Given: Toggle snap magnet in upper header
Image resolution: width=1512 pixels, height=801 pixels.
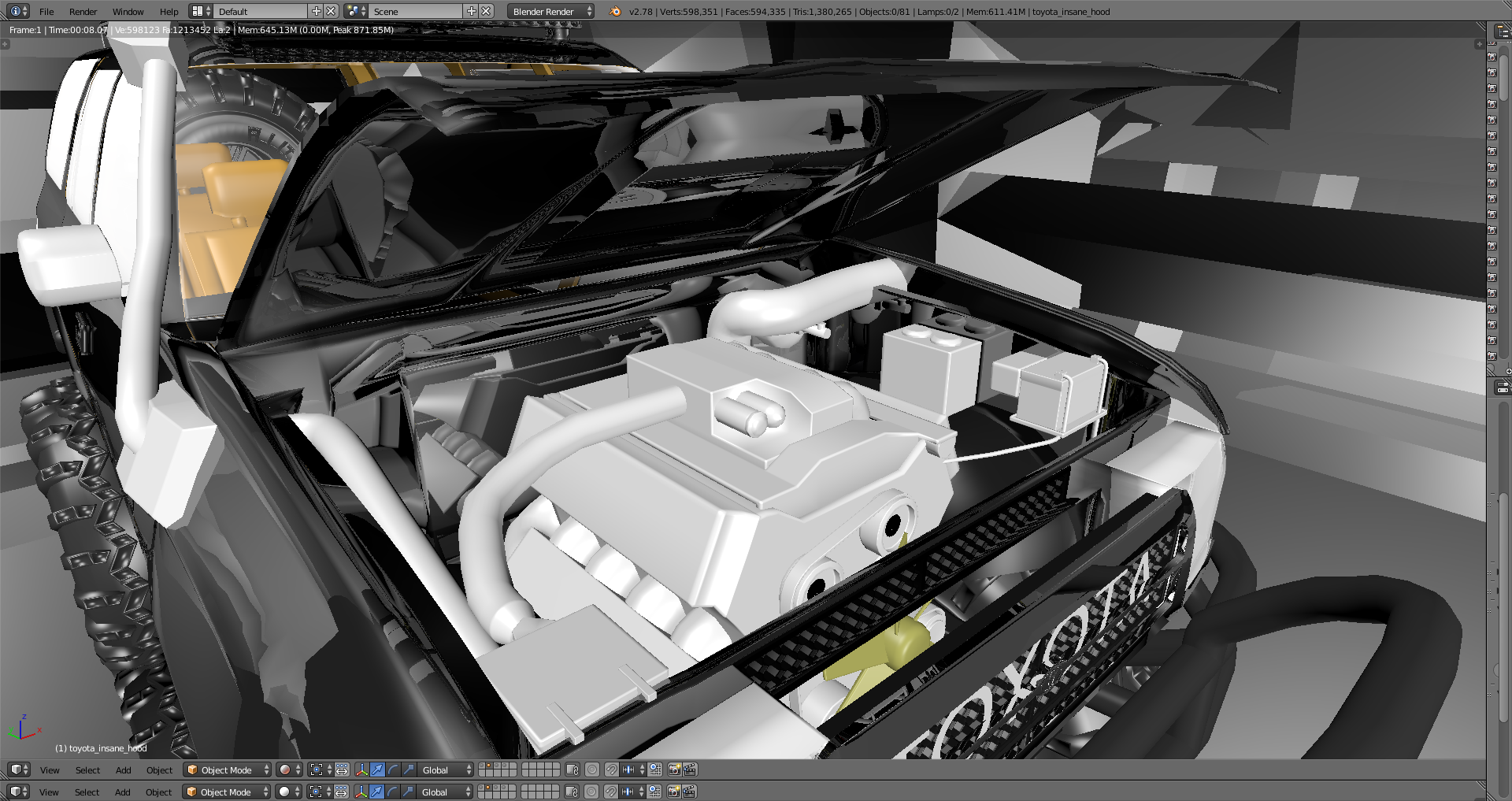Looking at the screenshot, I should pos(612,769).
